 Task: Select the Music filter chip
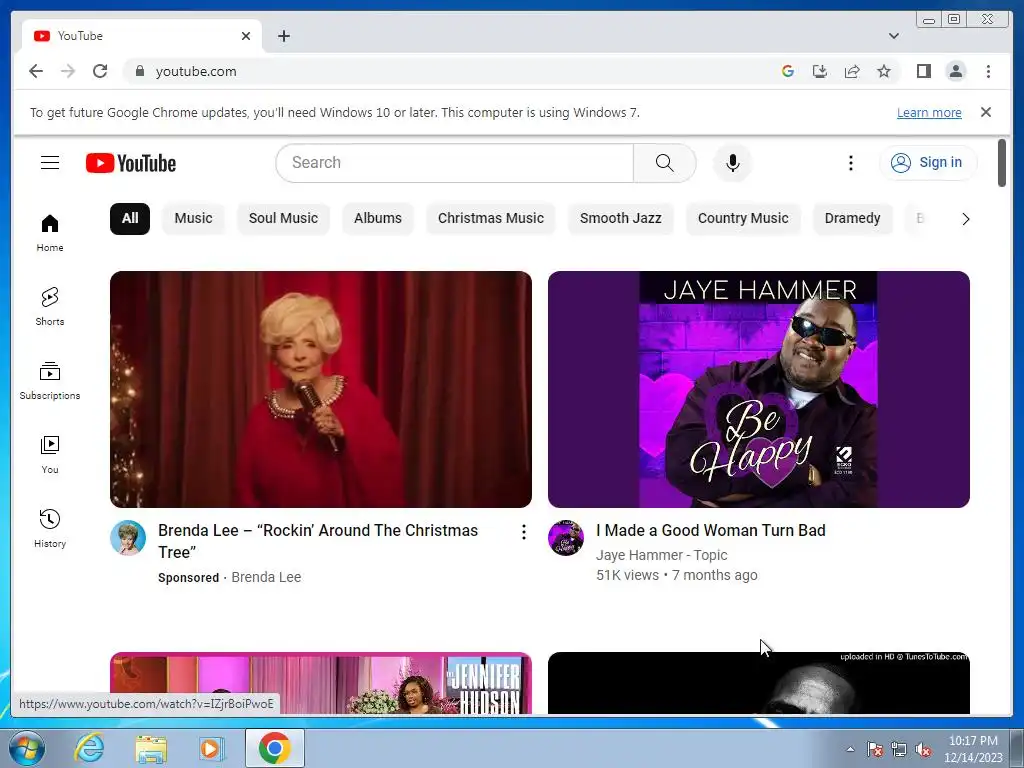[193, 218]
